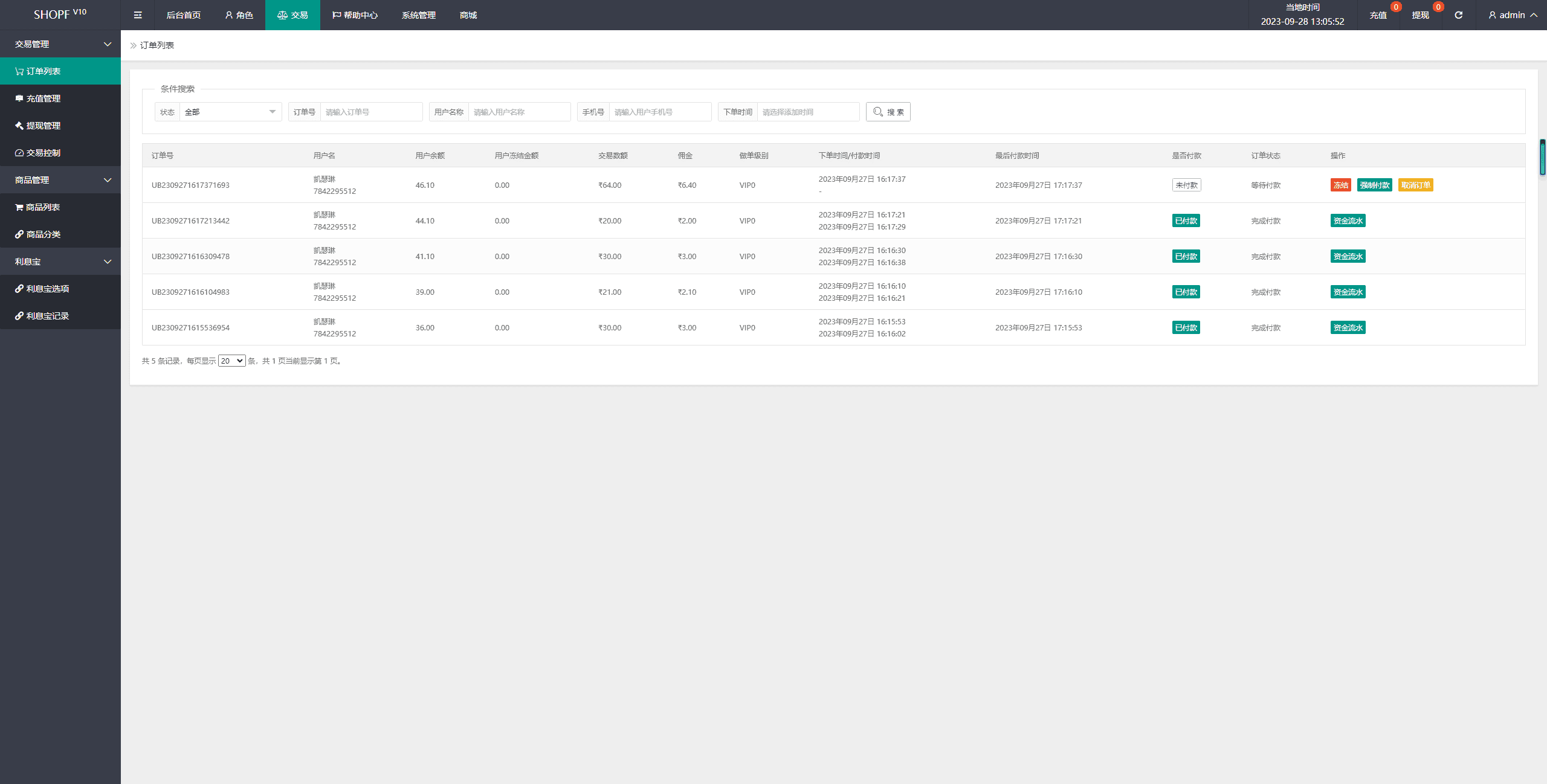Switch to 帮助中心 top menu
This screenshot has width=1547, height=784.
click(355, 15)
